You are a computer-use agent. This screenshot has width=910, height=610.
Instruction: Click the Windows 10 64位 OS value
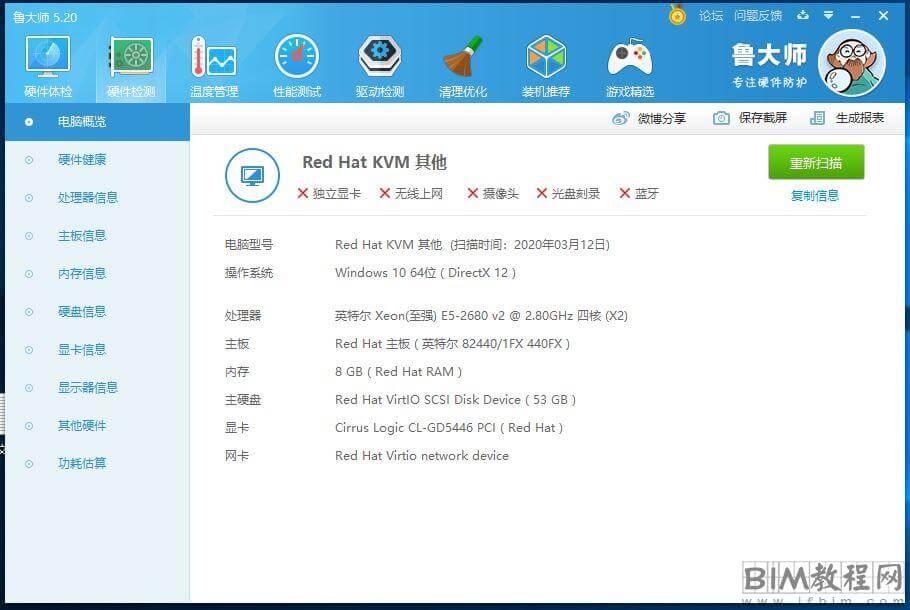click(x=425, y=273)
